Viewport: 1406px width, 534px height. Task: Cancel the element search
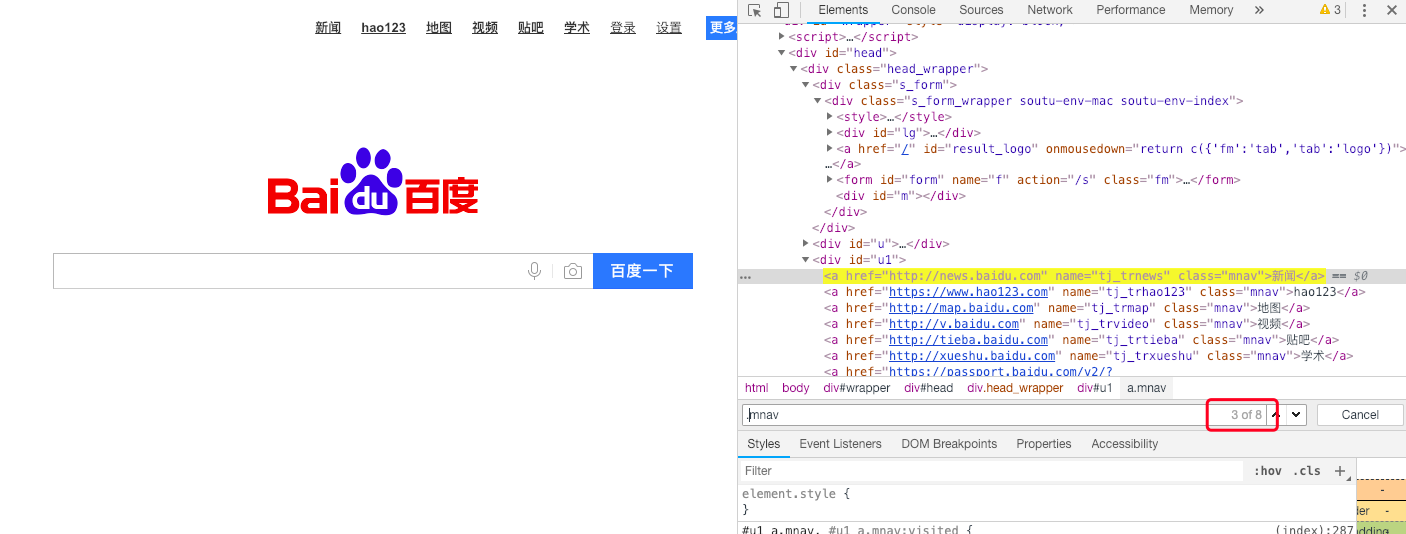pos(1360,414)
